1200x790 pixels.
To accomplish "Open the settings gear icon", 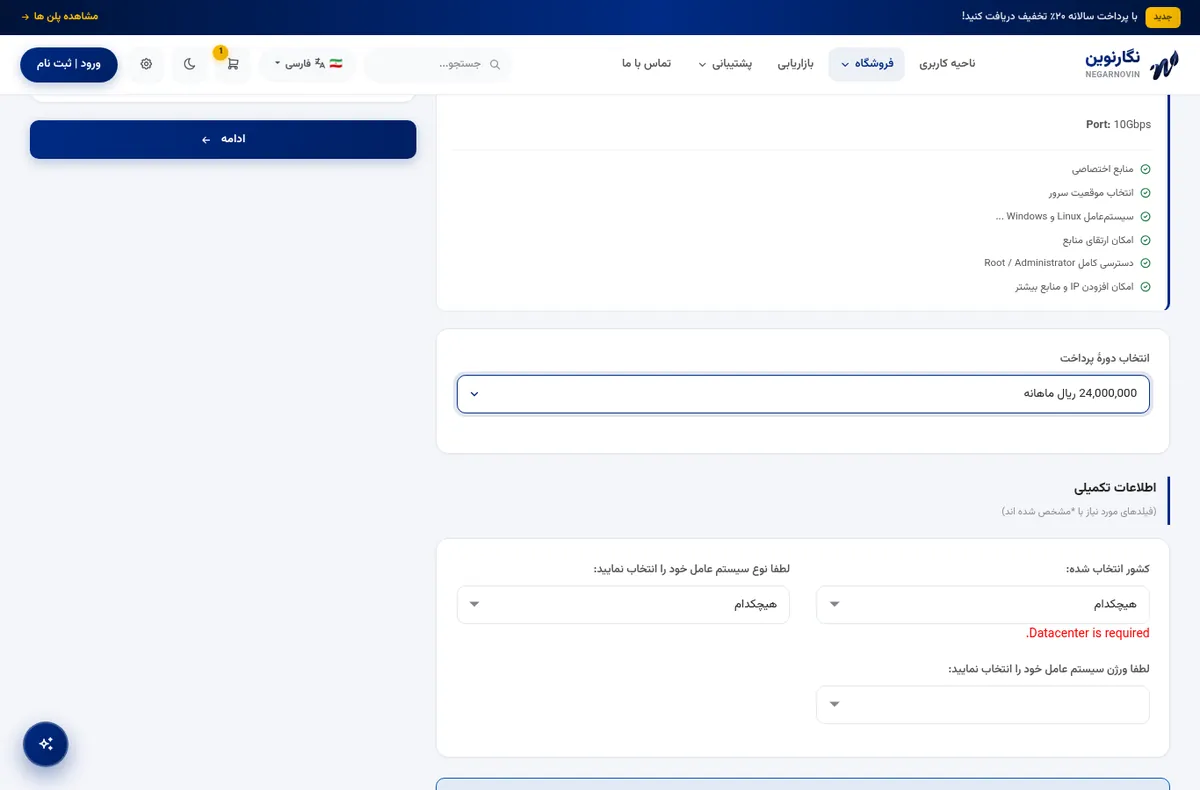I will click(x=147, y=64).
